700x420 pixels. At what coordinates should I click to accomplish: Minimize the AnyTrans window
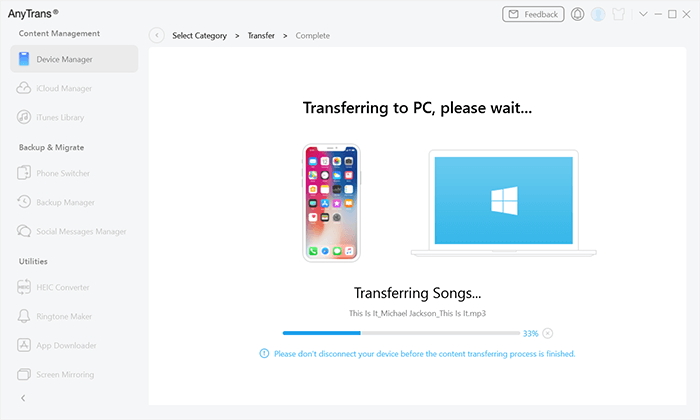[658, 14]
